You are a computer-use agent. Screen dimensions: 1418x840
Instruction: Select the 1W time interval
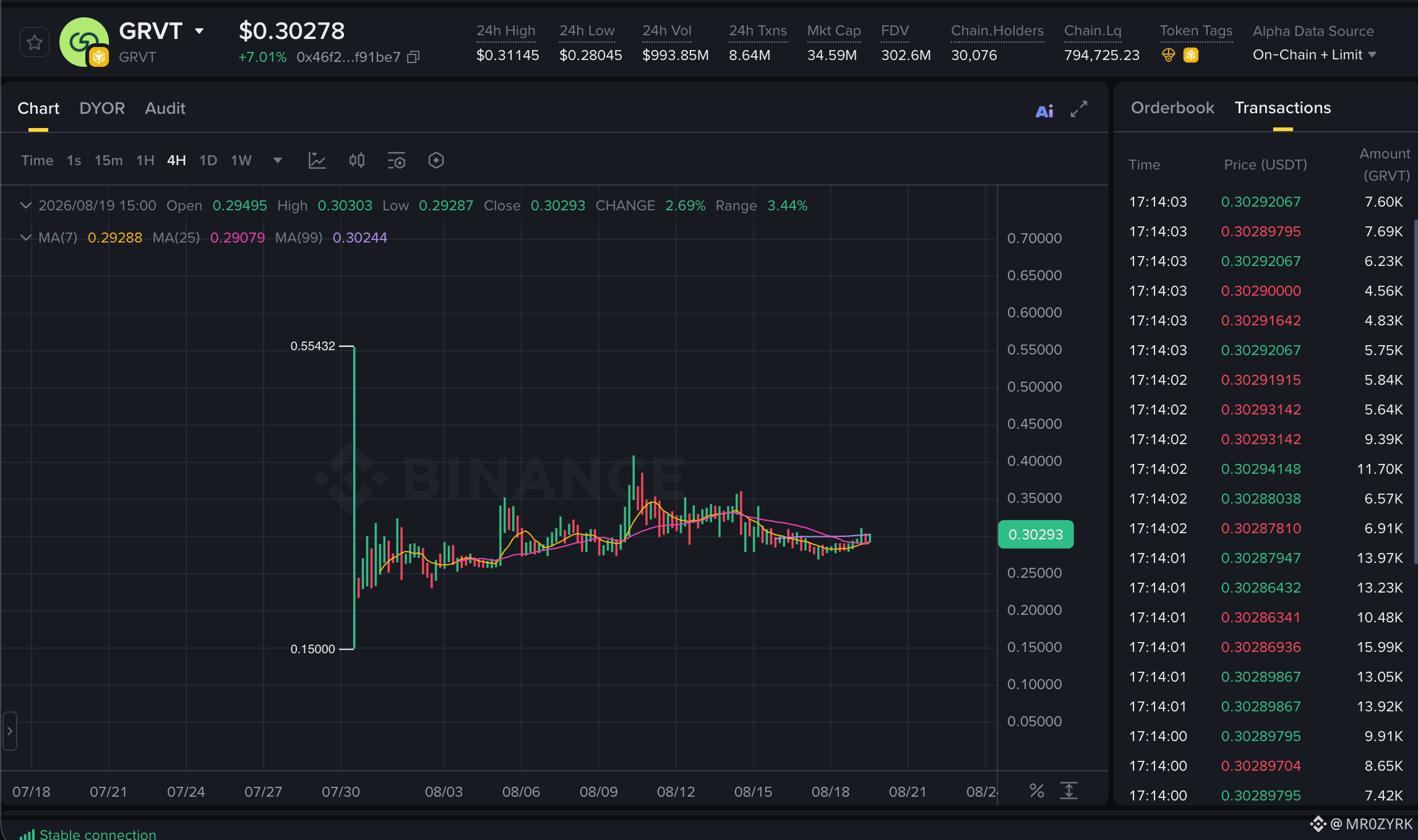coord(241,161)
